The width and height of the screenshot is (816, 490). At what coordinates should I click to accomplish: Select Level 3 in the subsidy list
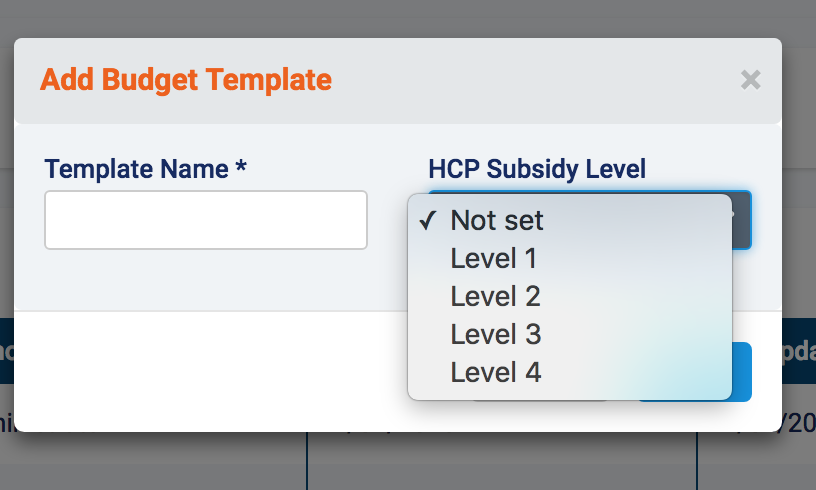point(495,335)
